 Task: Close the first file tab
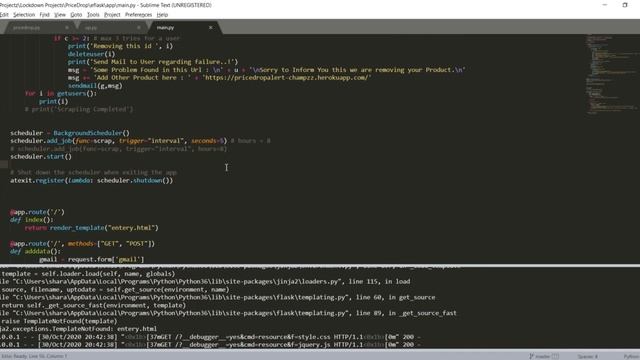pos(67,28)
